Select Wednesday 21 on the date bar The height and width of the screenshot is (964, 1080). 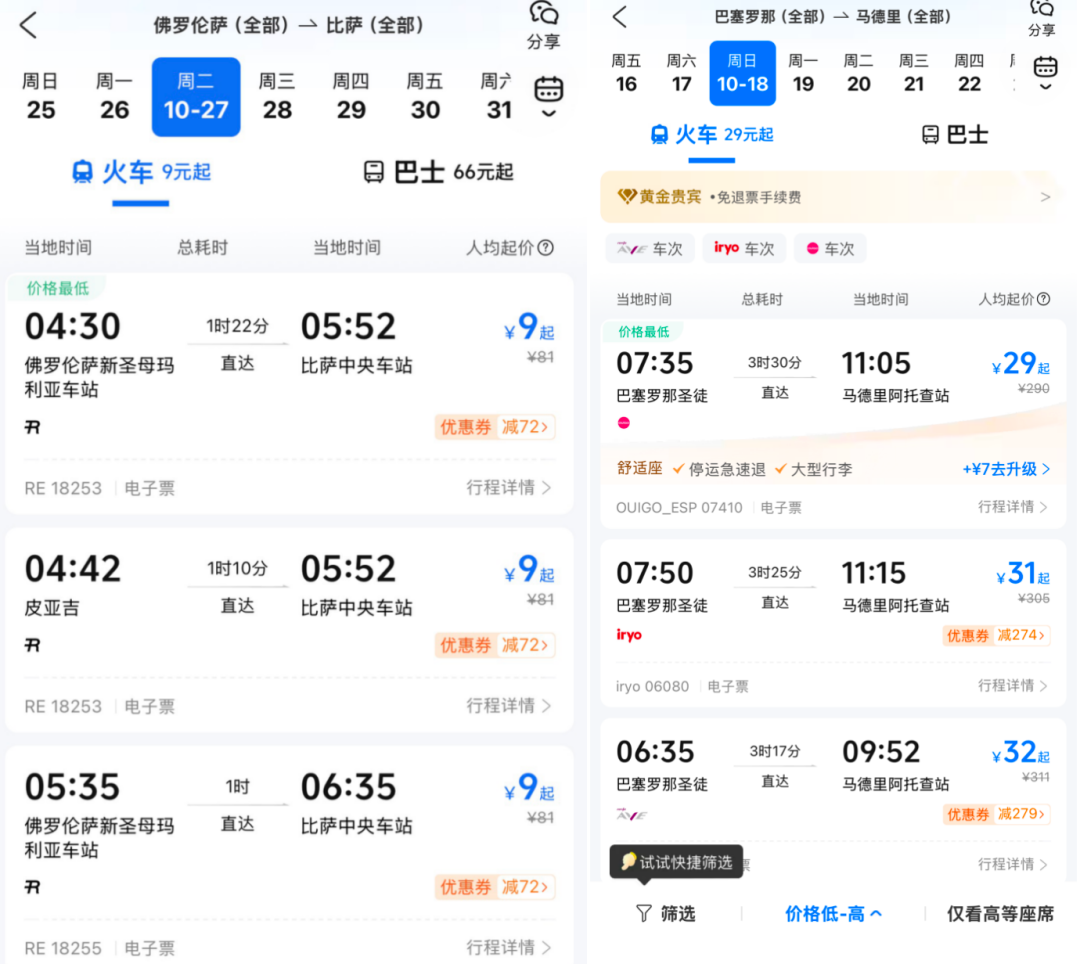[x=913, y=73]
